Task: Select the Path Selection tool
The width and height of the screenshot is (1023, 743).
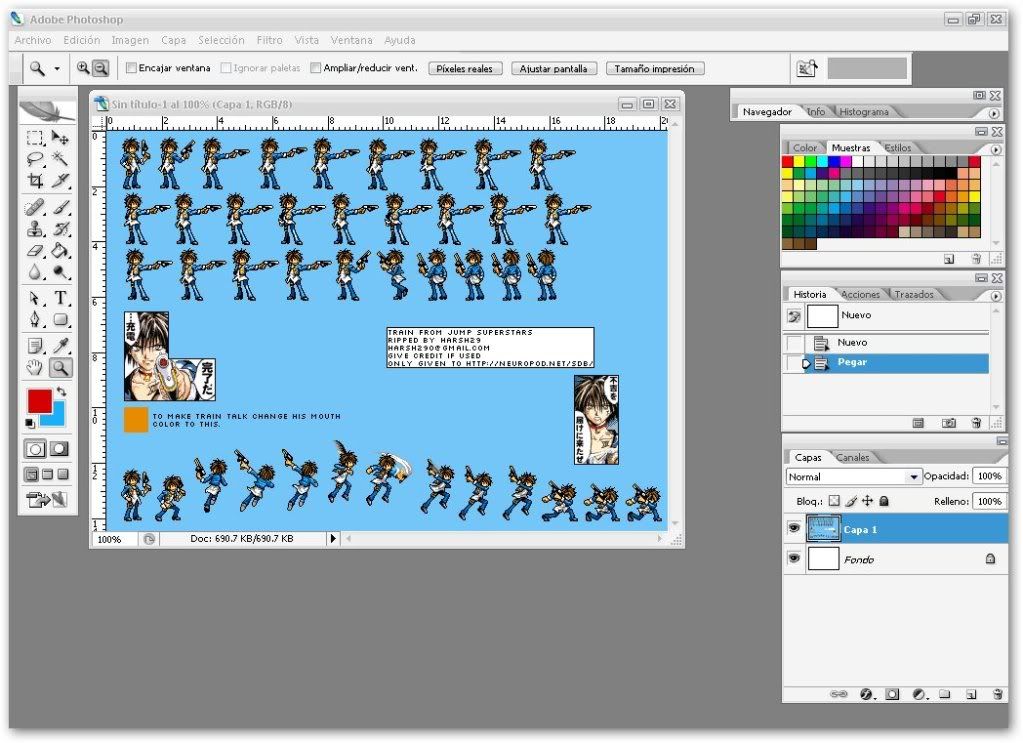Action: pos(35,298)
